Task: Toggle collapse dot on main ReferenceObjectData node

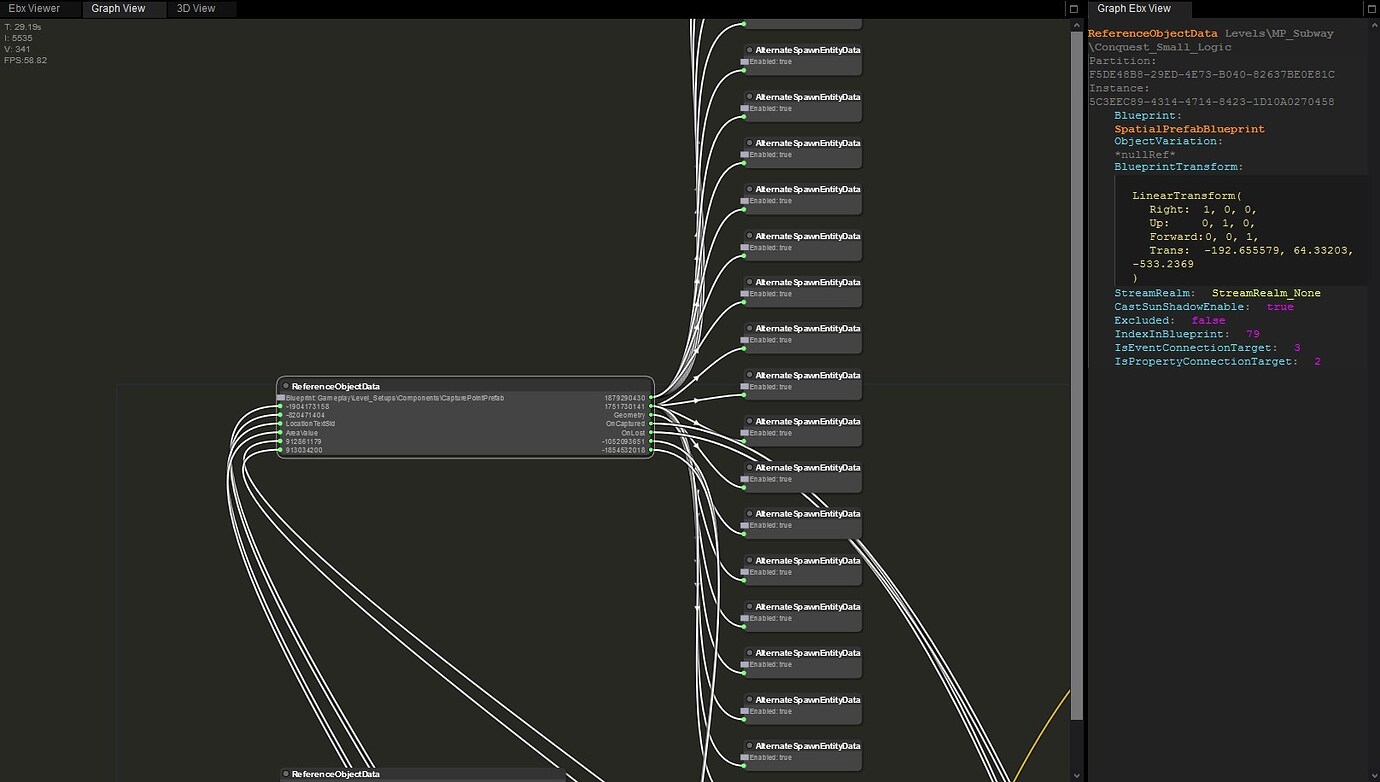Action: 285,386
